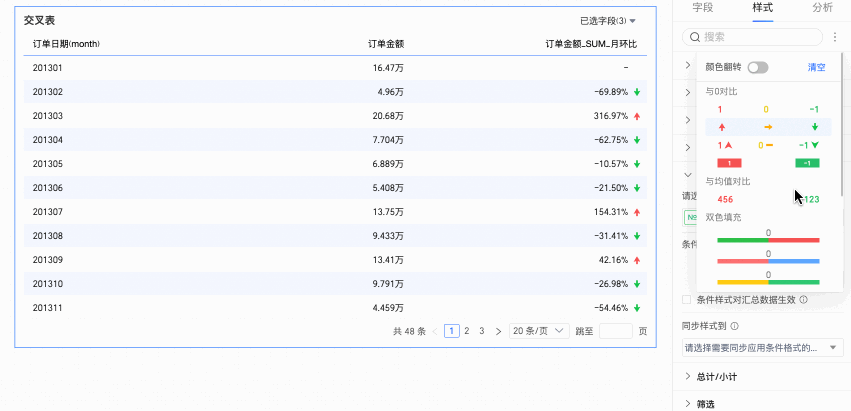Click the red up arrow in row 201307
The width and height of the screenshot is (851, 411).
click(637, 212)
